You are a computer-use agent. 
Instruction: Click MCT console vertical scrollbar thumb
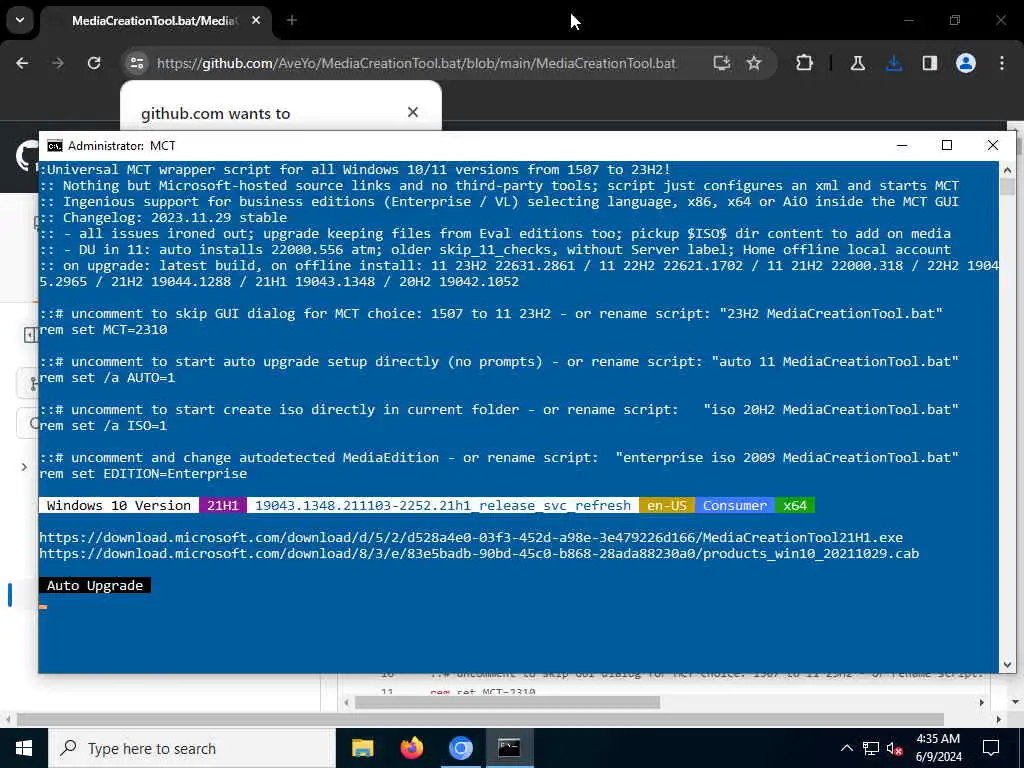[x=1006, y=188]
